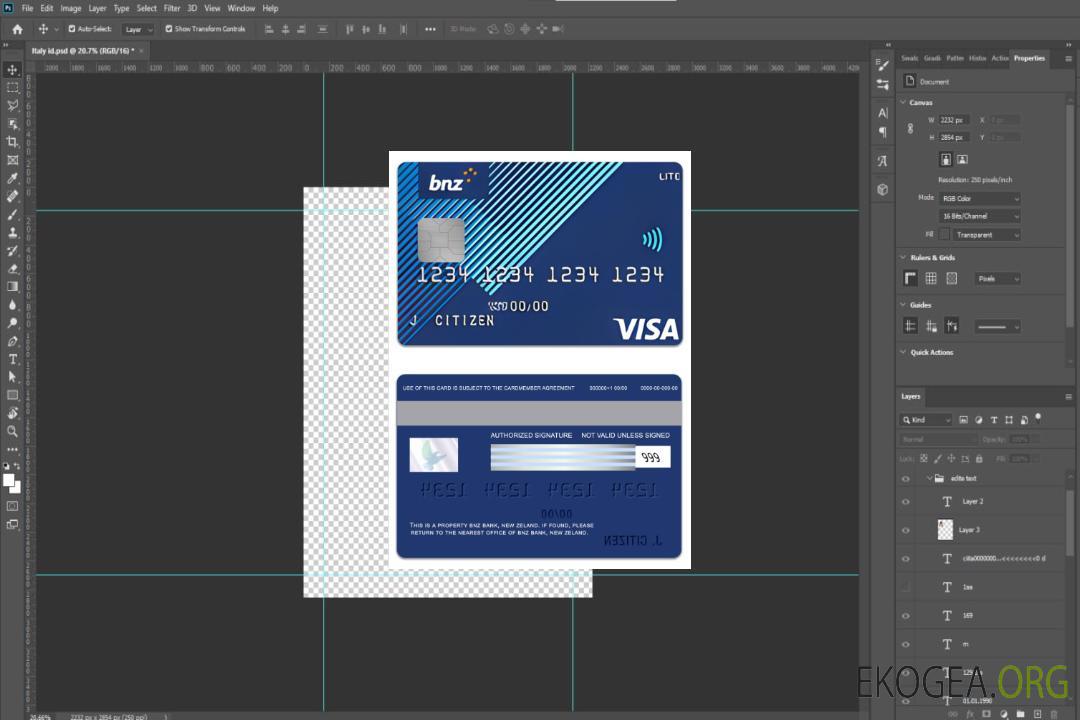Click the three-dots more options in options bar

tap(430, 29)
